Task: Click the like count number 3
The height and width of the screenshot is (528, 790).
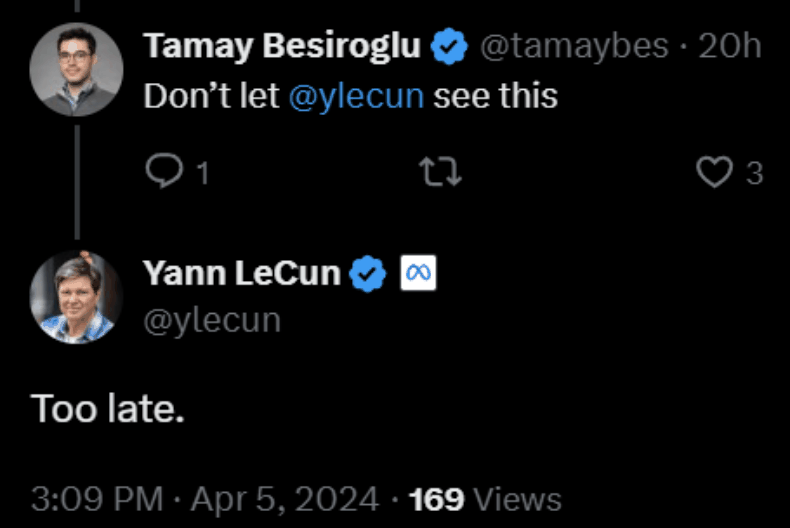Action: tap(754, 174)
